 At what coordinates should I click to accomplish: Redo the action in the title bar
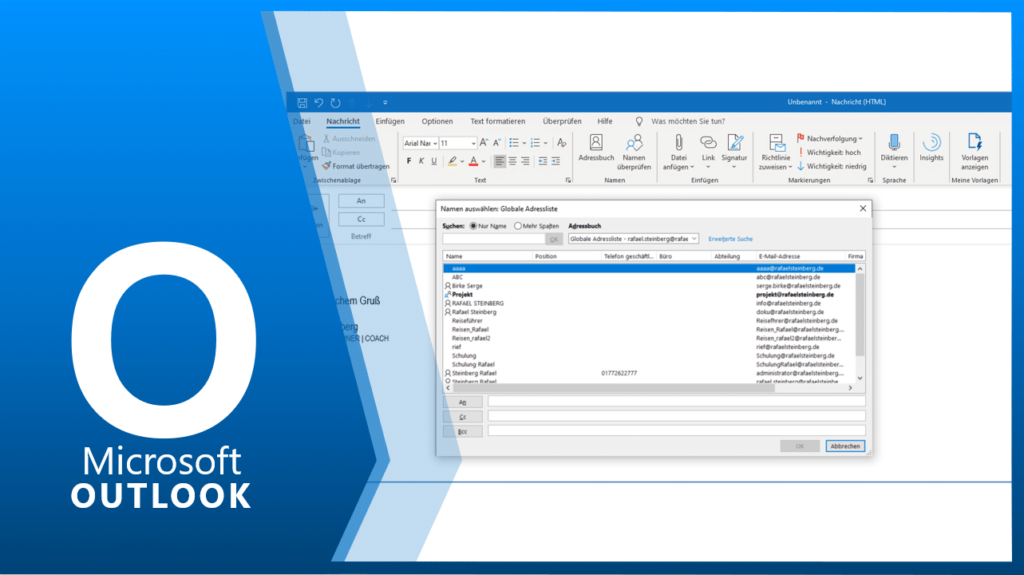click(x=335, y=103)
